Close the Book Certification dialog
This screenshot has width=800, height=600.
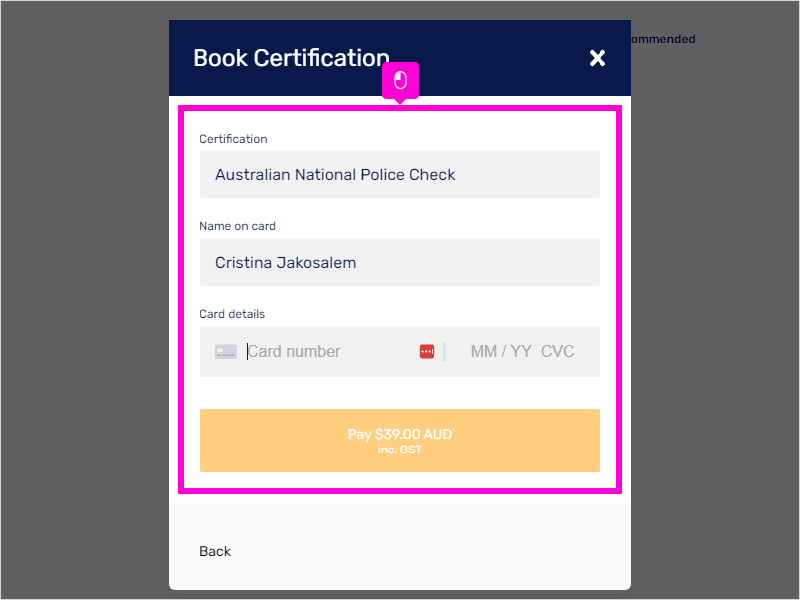click(597, 58)
